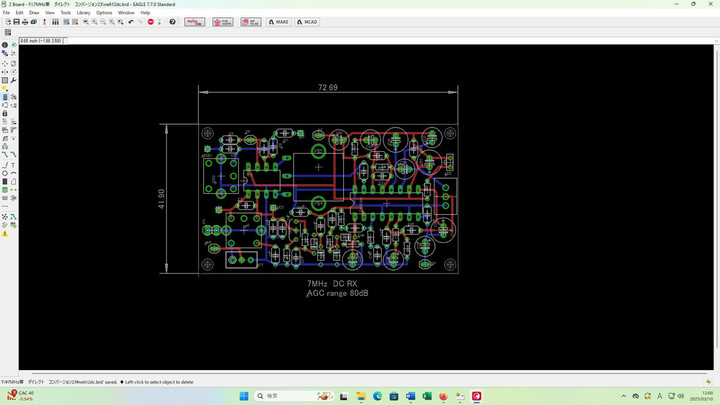Click the 72.69 dimension value

(328, 87)
